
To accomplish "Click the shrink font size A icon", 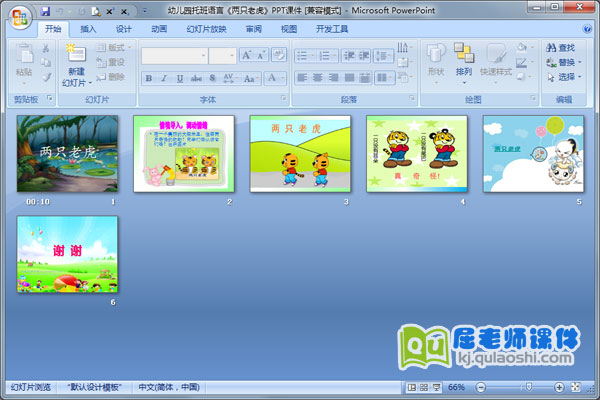I will (262, 55).
